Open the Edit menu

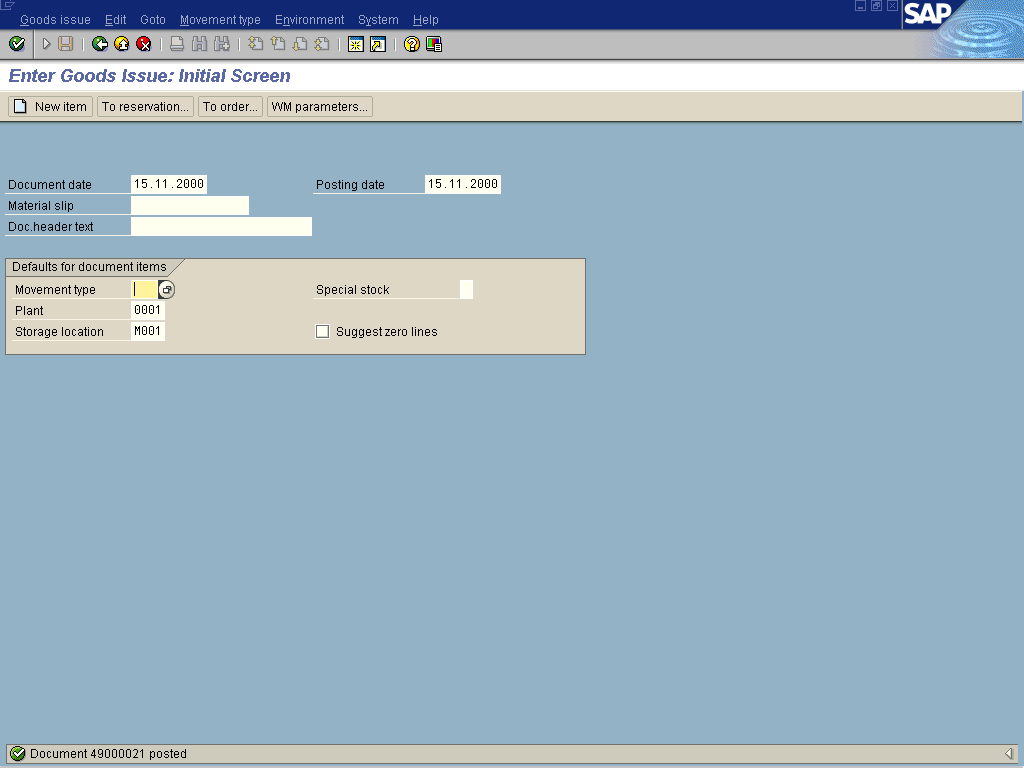[x=116, y=20]
